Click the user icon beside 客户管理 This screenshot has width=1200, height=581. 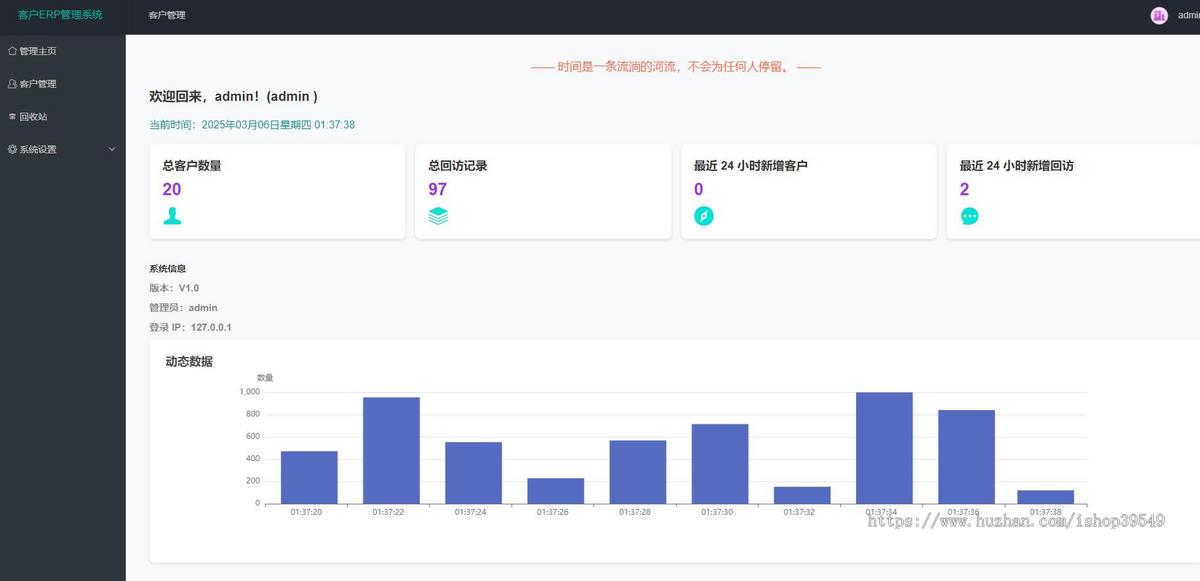pos(12,84)
